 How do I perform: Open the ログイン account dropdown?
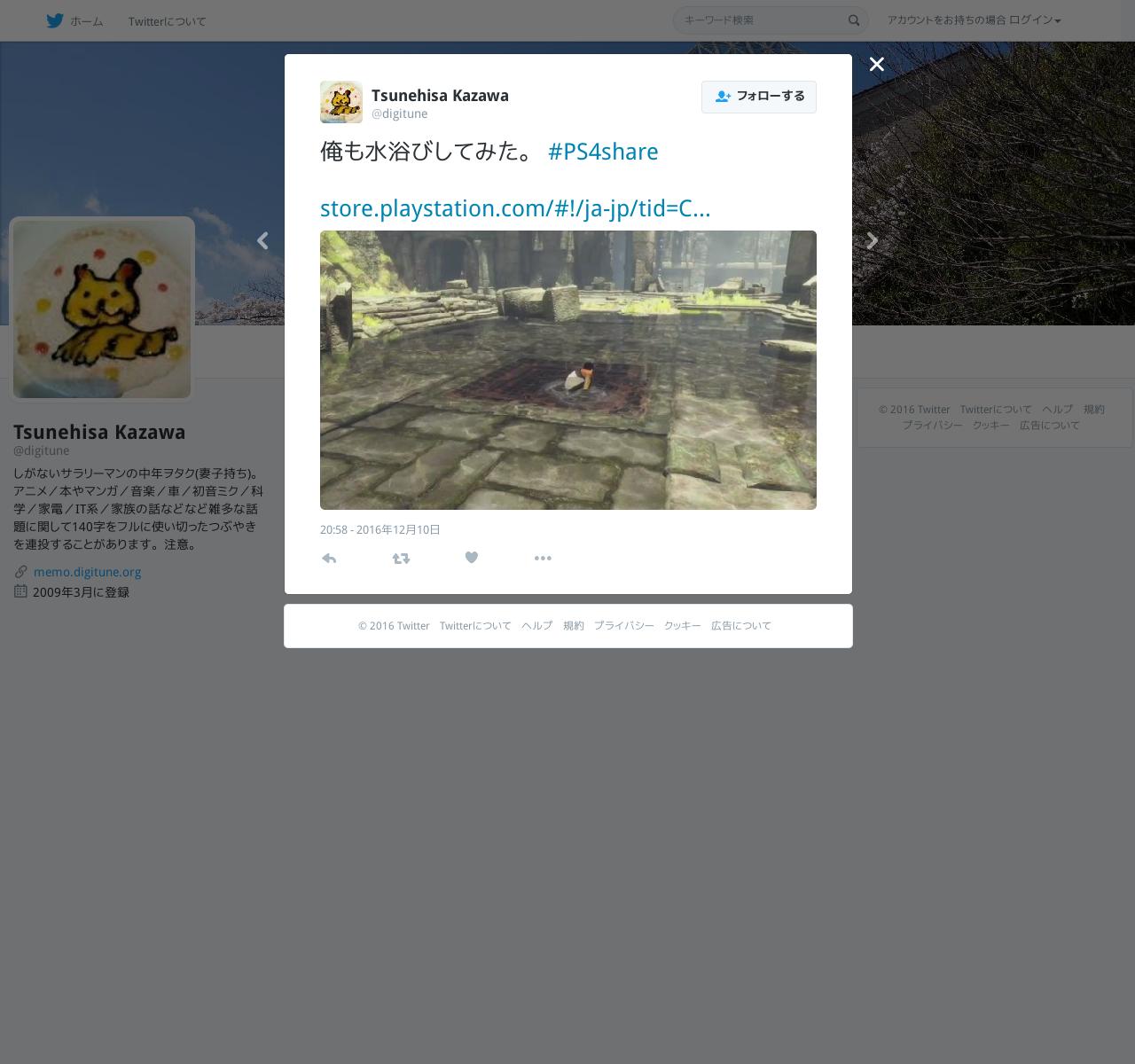click(1035, 20)
